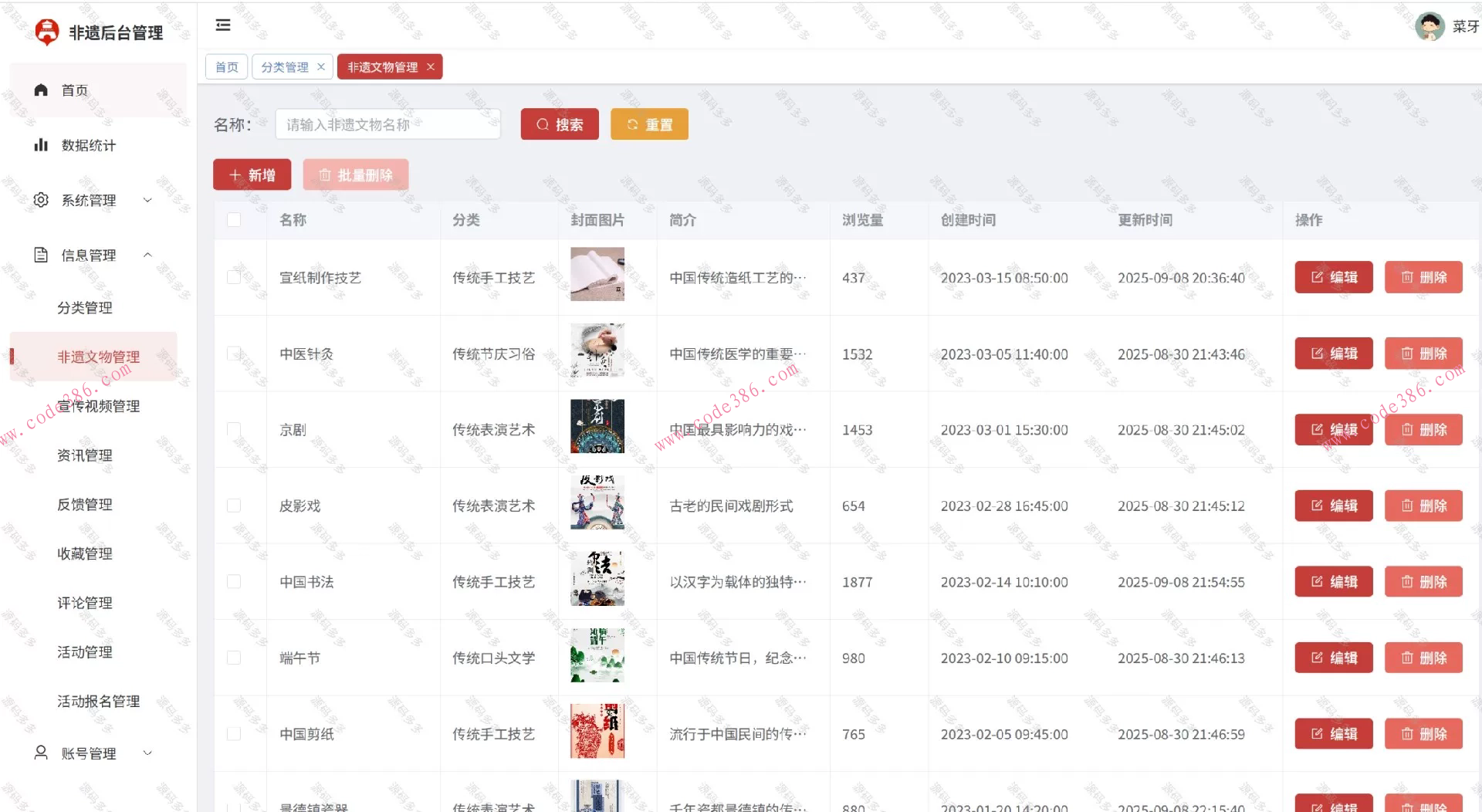Click the 数据统计 bar chart icon
Image resolution: width=1482 pixels, height=812 pixels.
point(41,144)
